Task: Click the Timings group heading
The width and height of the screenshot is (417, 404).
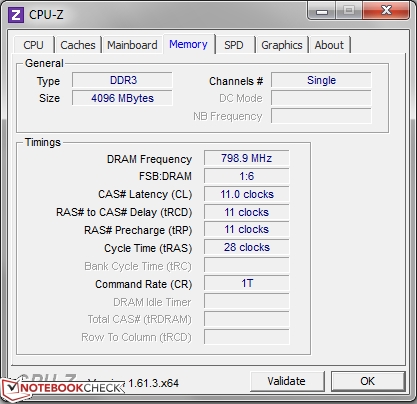Action: pos(43,142)
